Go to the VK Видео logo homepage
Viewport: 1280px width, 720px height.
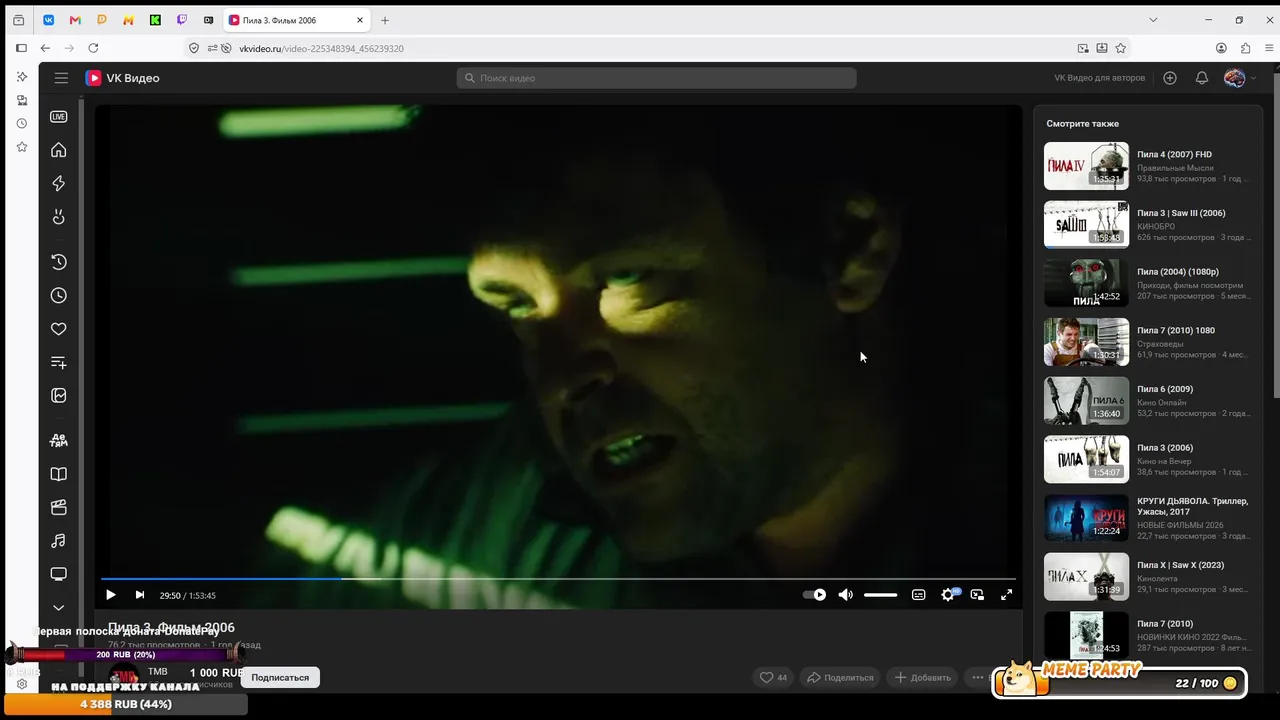122,78
